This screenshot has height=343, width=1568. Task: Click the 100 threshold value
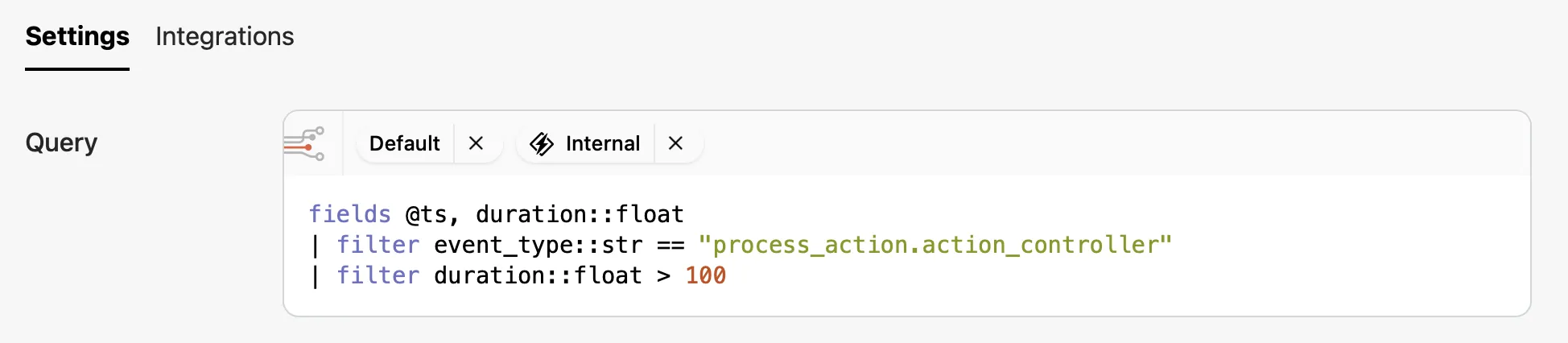click(x=705, y=275)
